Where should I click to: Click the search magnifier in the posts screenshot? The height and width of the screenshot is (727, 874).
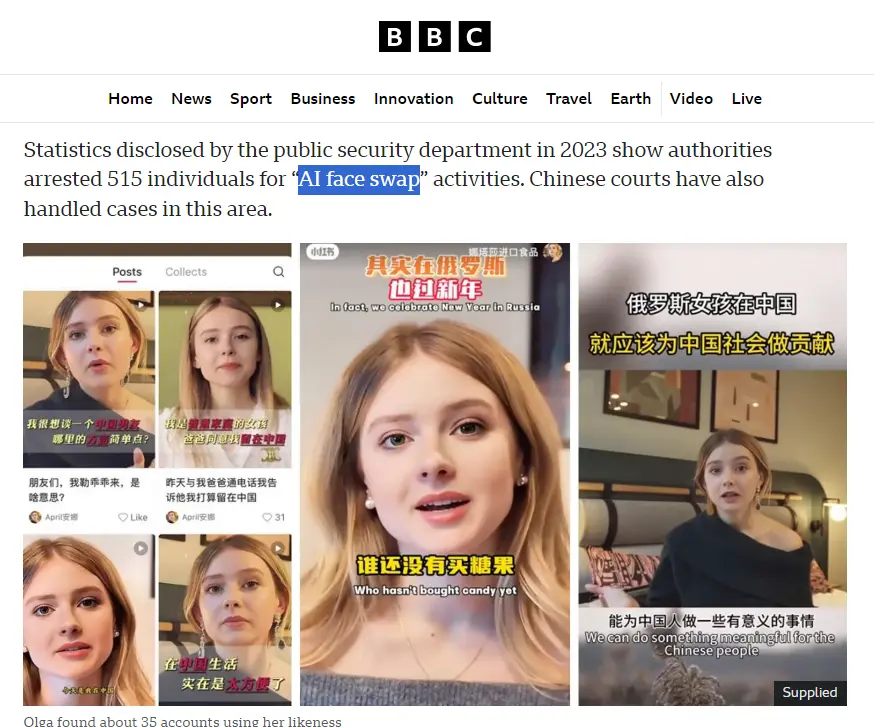tap(279, 272)
